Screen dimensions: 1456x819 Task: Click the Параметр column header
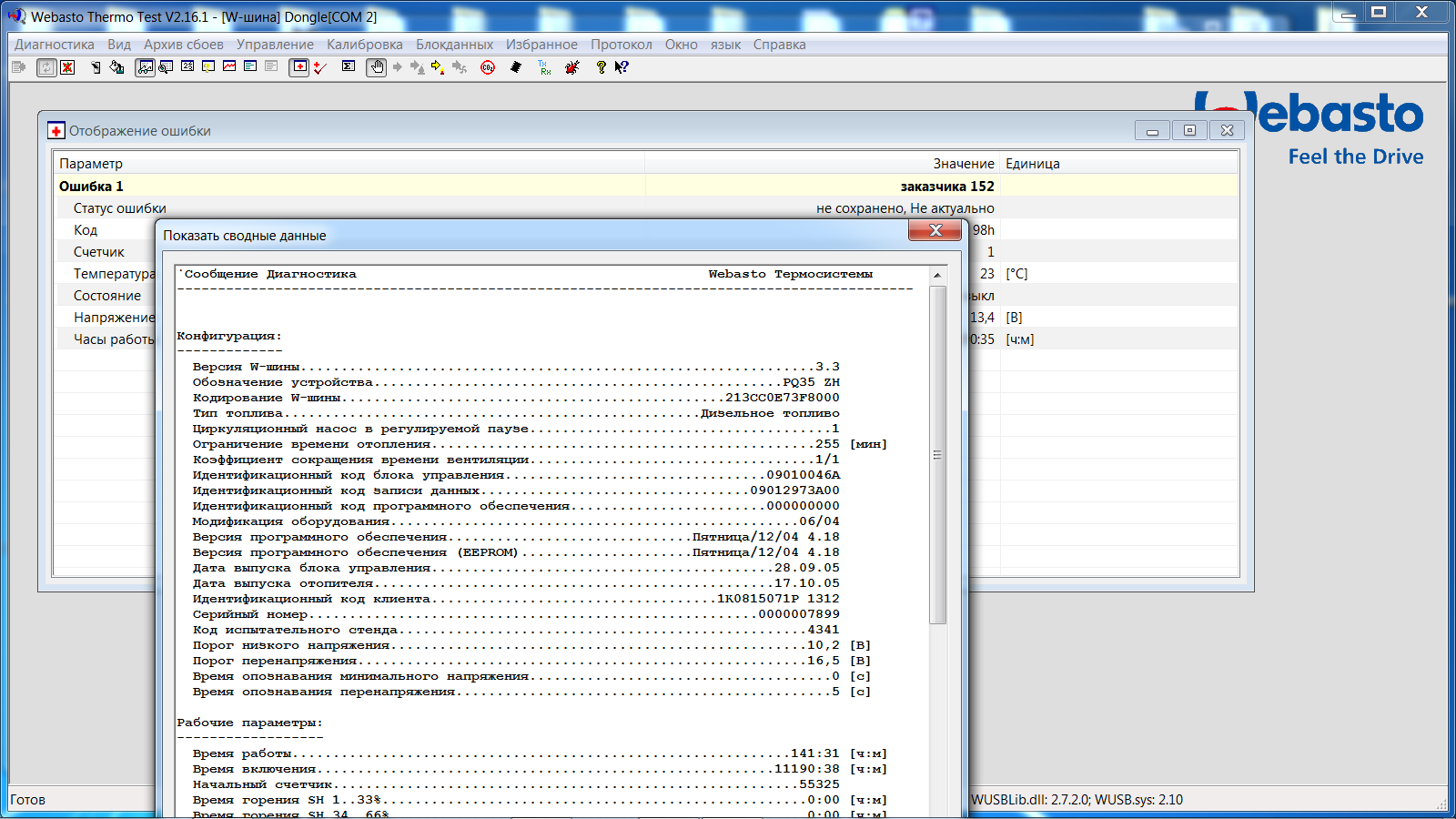tap(349, 164)
